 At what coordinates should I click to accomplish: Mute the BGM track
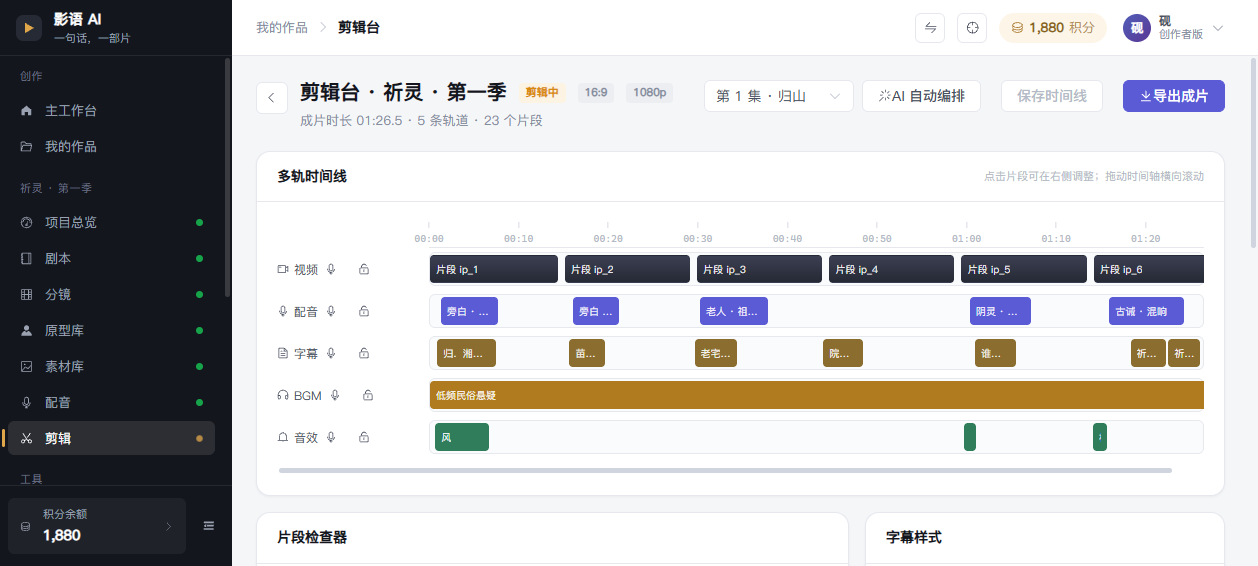(335, 395)
